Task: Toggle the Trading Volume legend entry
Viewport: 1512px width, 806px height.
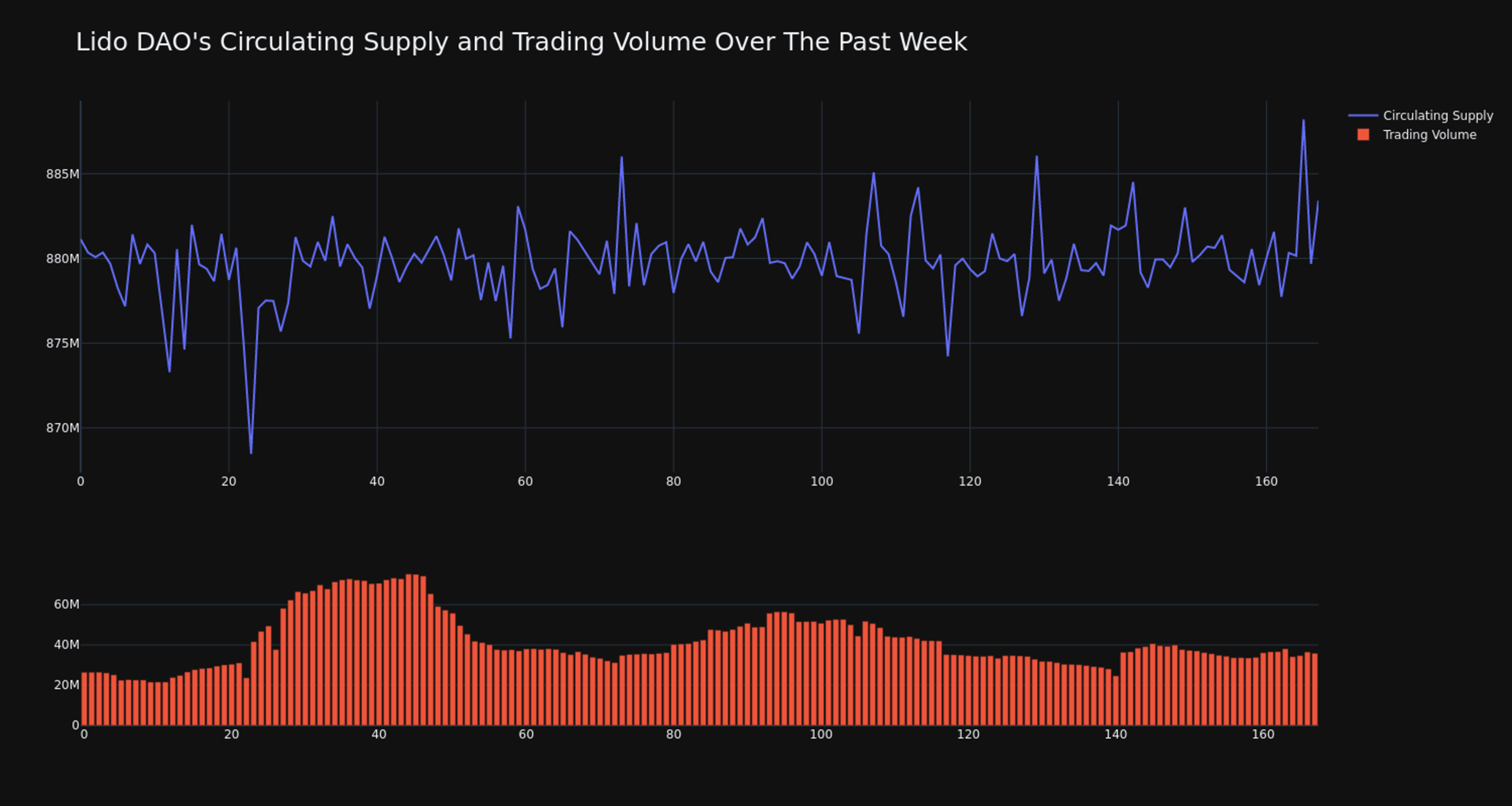Action: 1429,135
